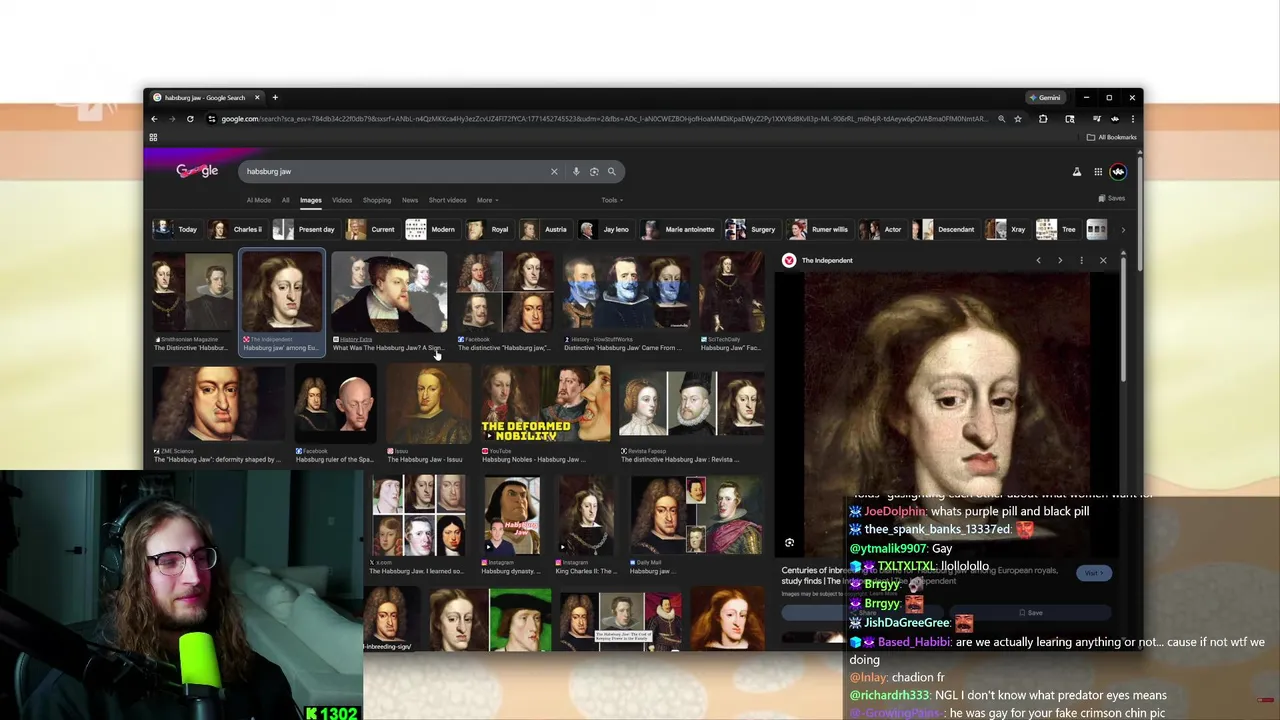1280x720 pixels.
Task: Clear the search box with the X icon
Action: coord(554,171)
